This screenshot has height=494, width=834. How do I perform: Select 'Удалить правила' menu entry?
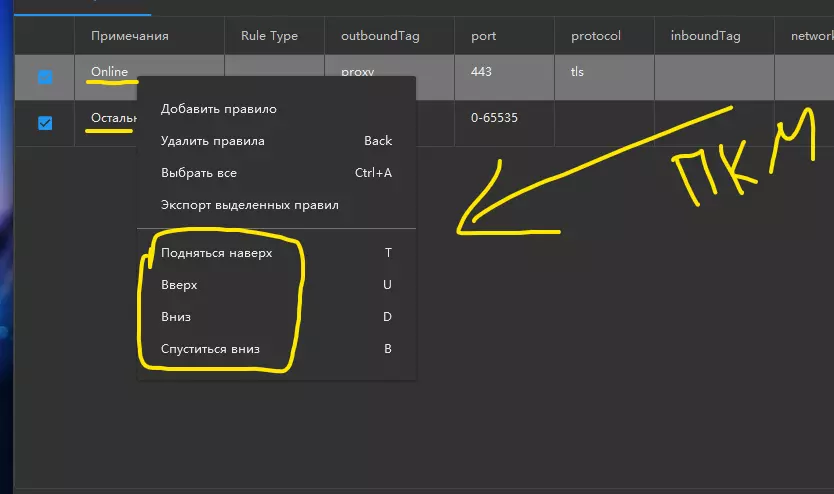coord(212,141)
